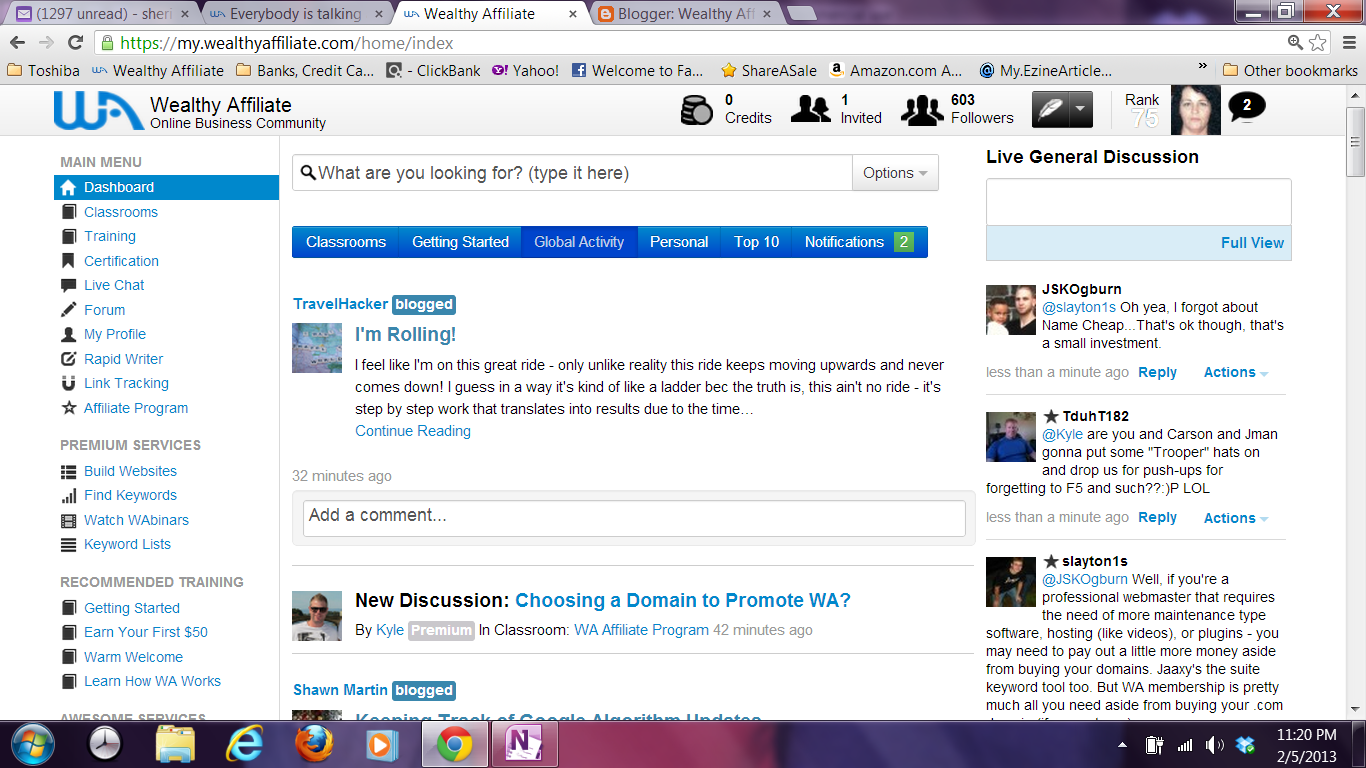Click the My Profile person icon
The width and height of the screenshot is (1366, 768).
(x=68, y=335)
